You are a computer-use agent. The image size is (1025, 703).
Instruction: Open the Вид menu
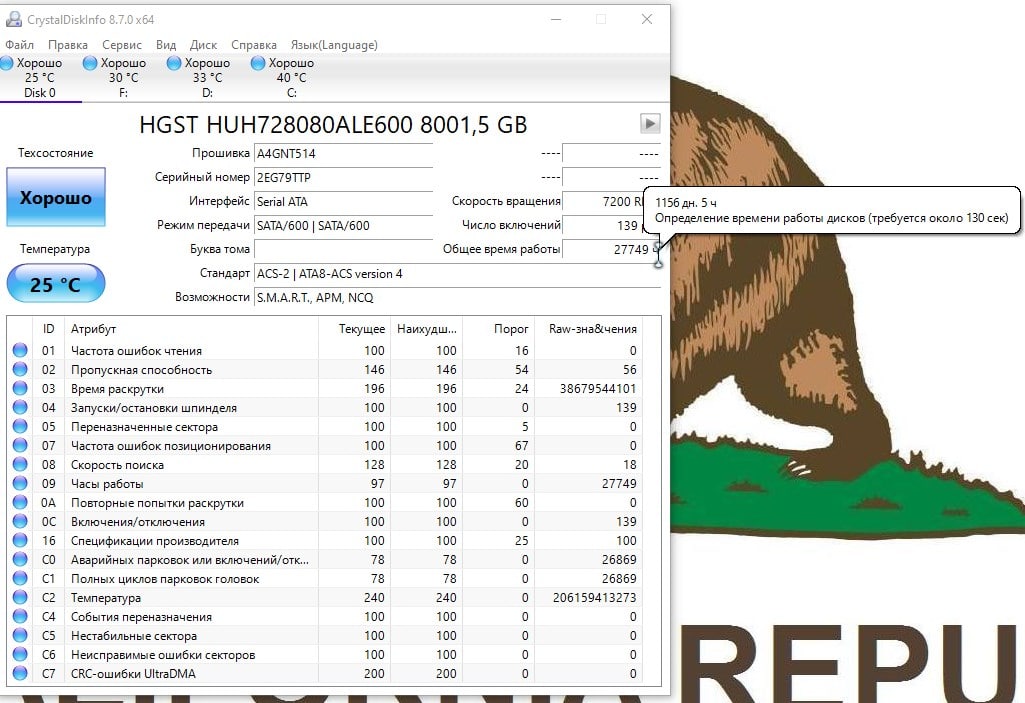(x=166, y=45)
